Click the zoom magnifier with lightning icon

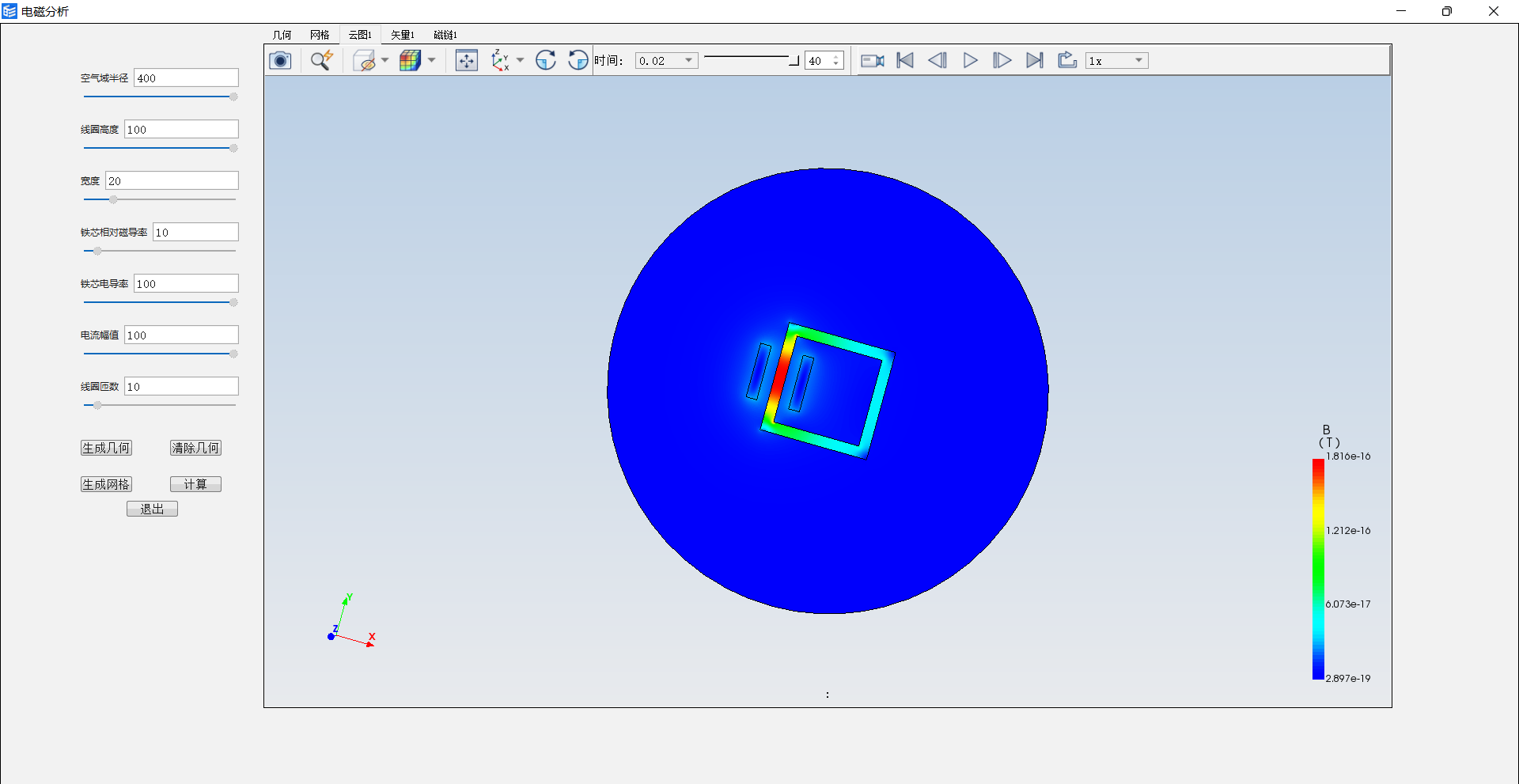(x=321, y=61)
